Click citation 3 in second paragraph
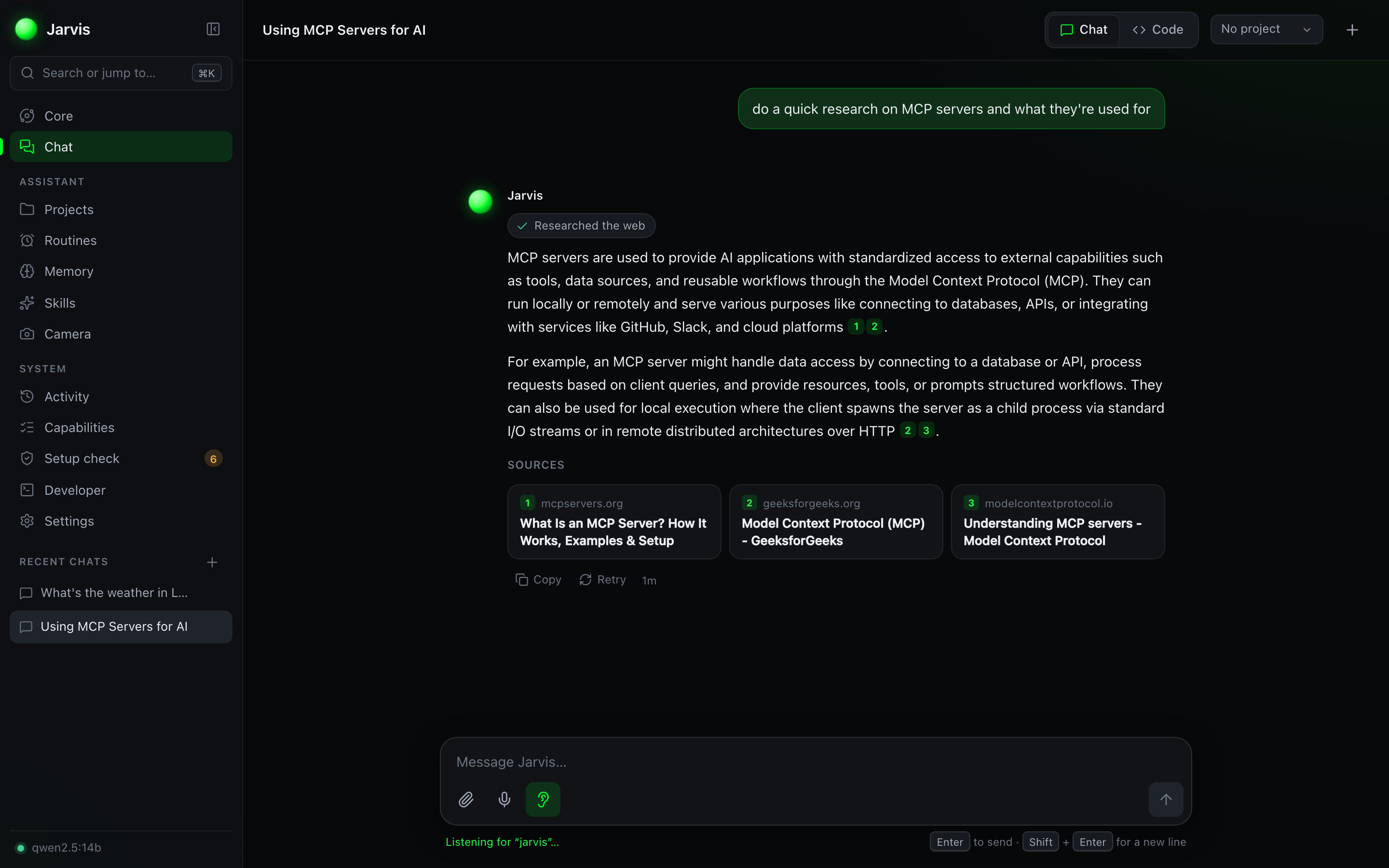 click(926, 431)
